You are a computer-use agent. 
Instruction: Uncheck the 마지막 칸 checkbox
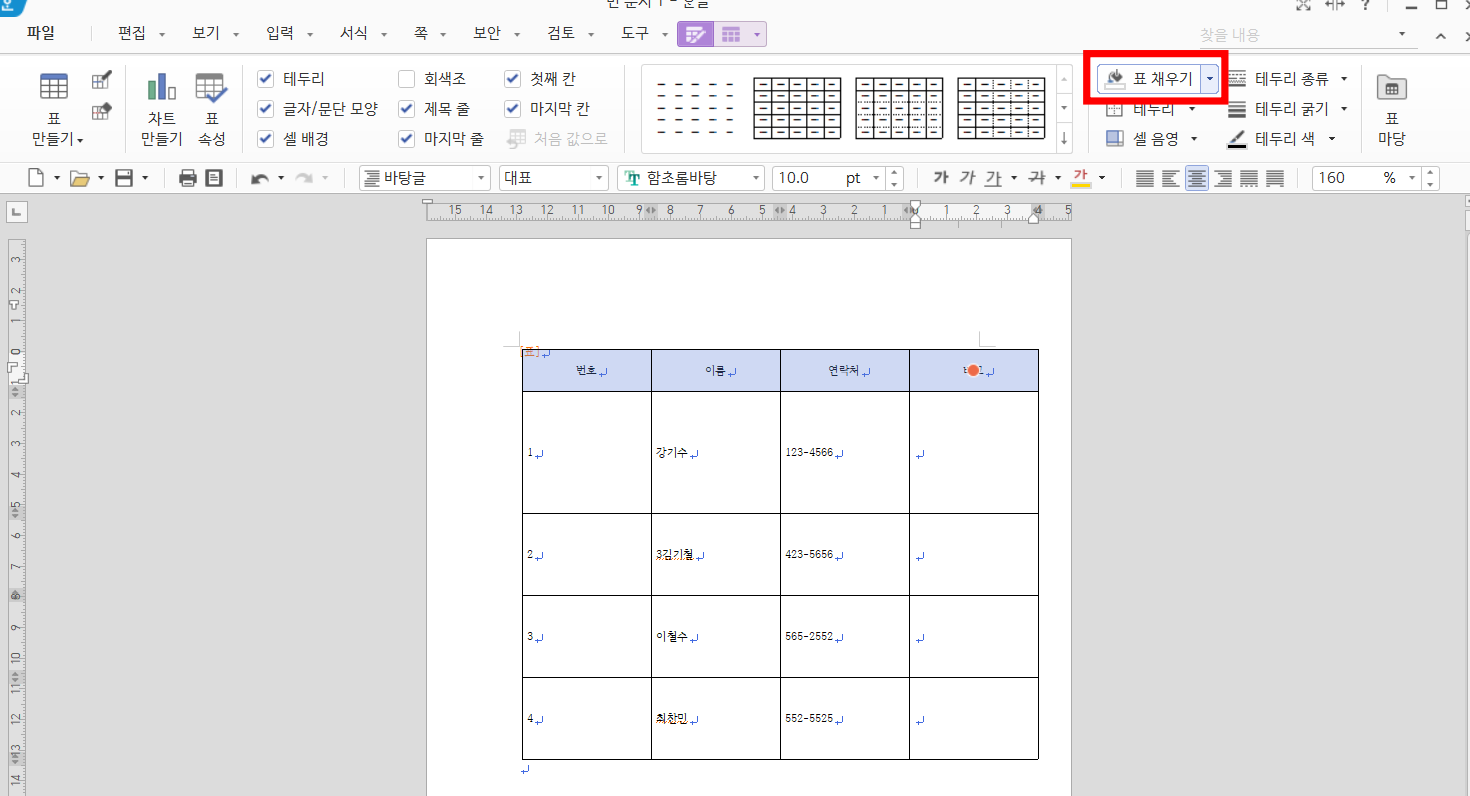point(512,109)
